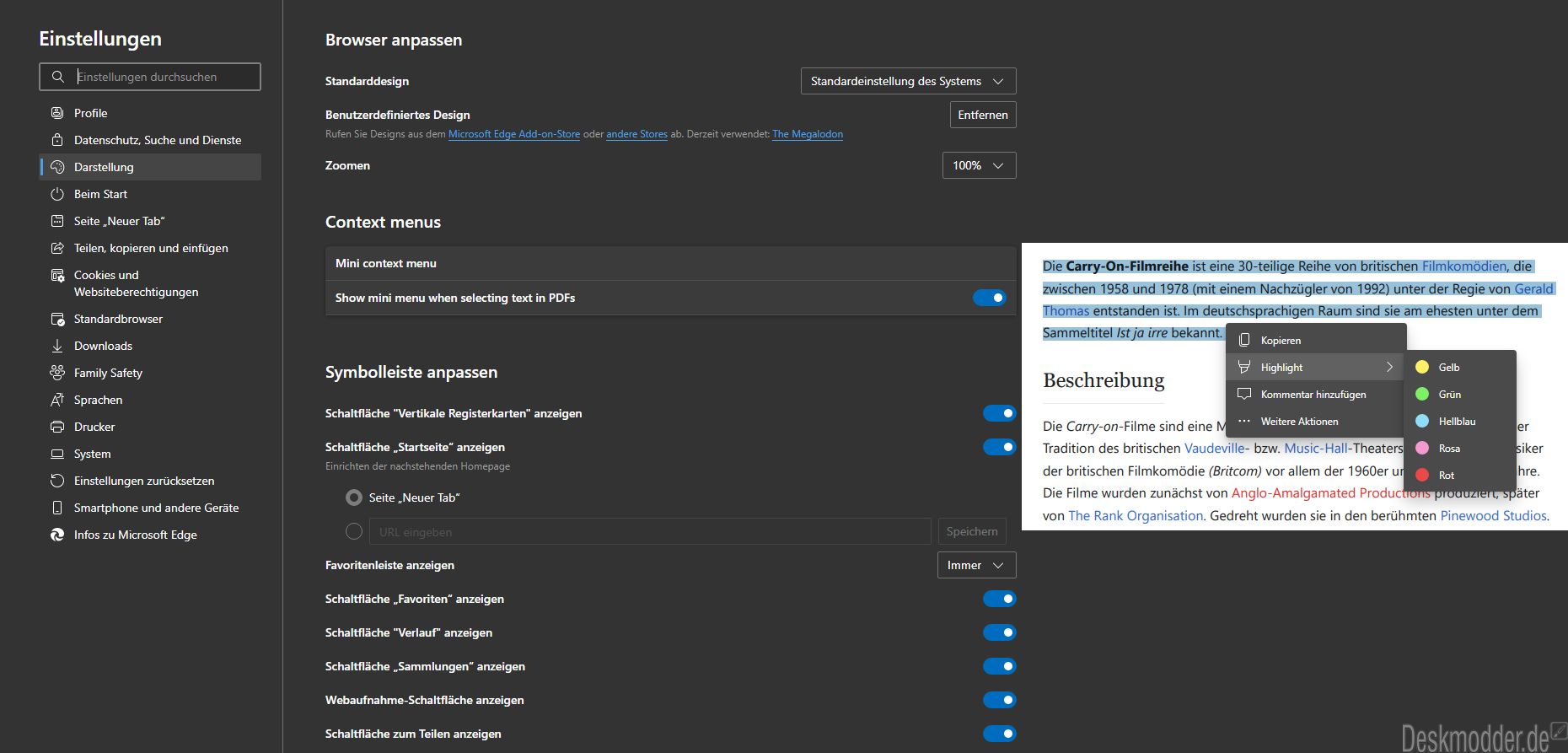The width and height of the screenshot is (1568, 753).
Task: Click the Entfernen button for custom design
Action: point(983,115)
